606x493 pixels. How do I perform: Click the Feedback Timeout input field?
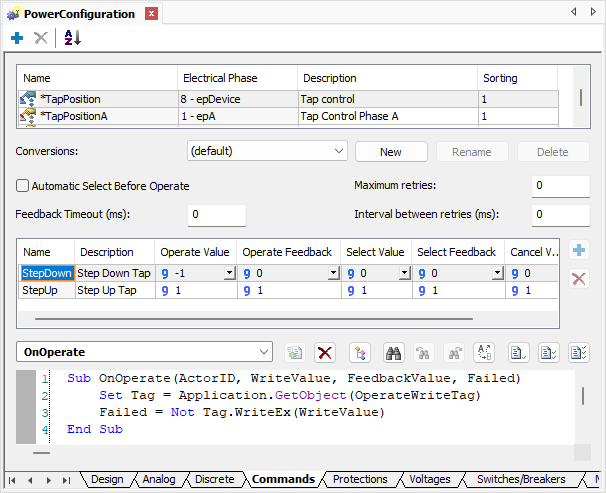coord(216,215)
